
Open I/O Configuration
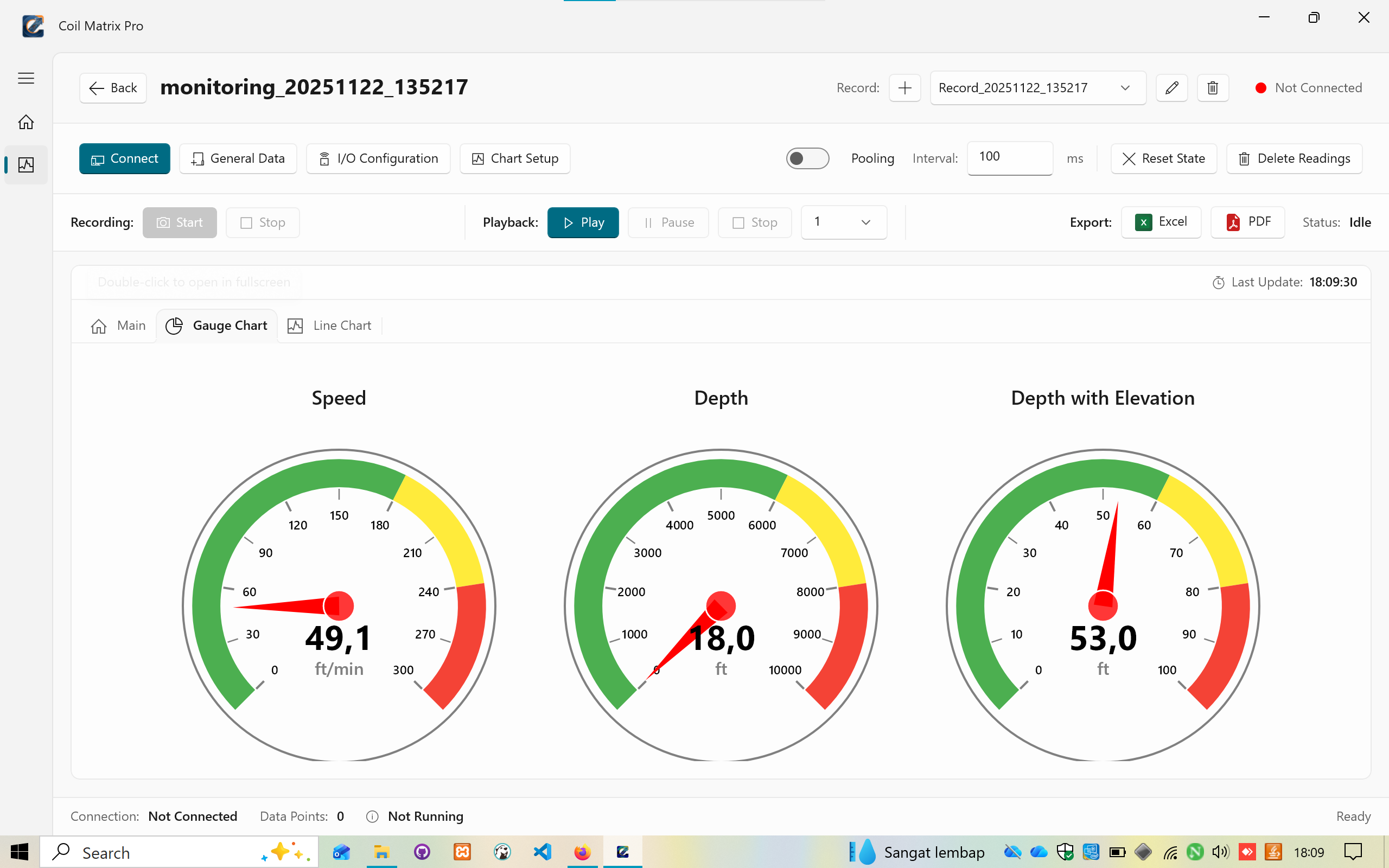tap(378, 158)
